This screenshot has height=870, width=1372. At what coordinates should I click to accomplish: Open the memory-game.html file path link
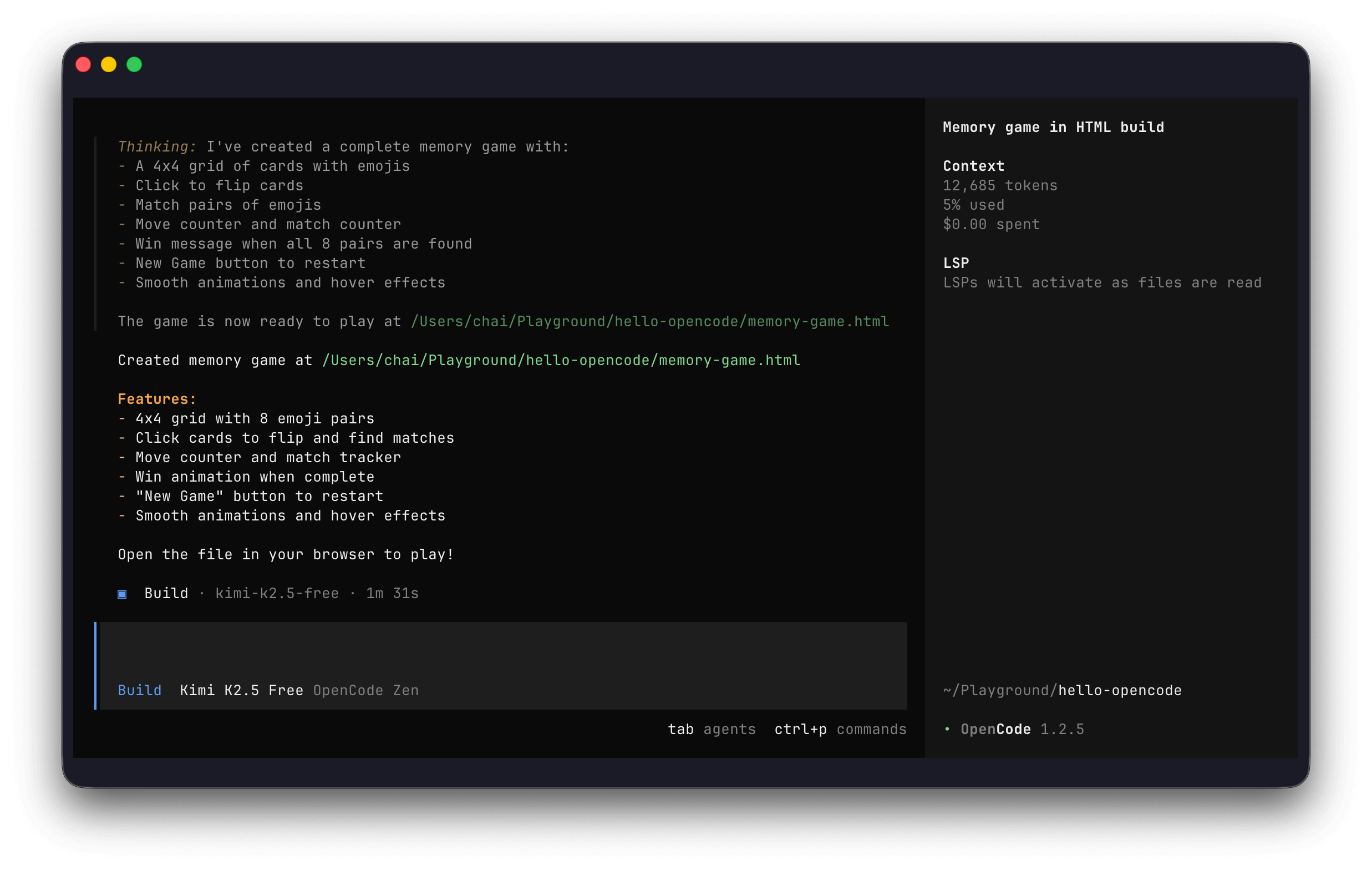[561, 360]
